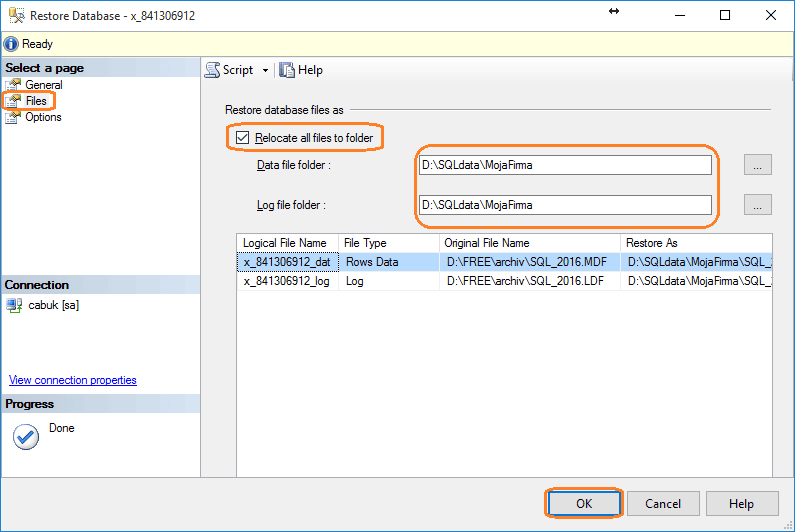Click the Logical File Name column header

285,243
